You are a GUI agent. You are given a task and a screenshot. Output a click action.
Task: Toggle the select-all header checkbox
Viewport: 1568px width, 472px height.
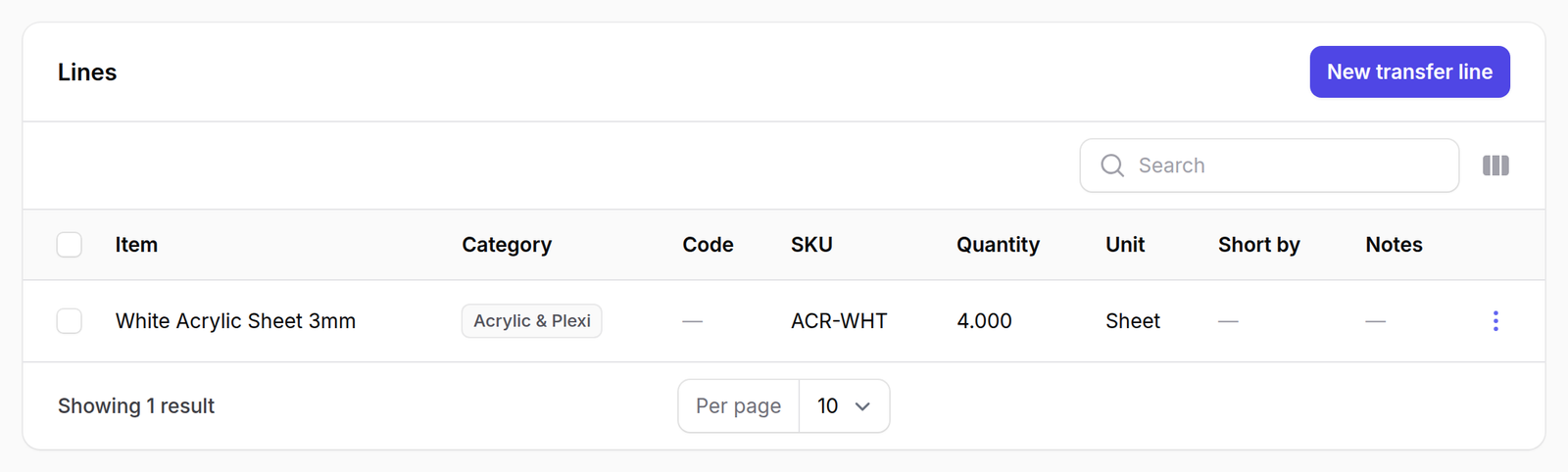(x=70, y=245)
